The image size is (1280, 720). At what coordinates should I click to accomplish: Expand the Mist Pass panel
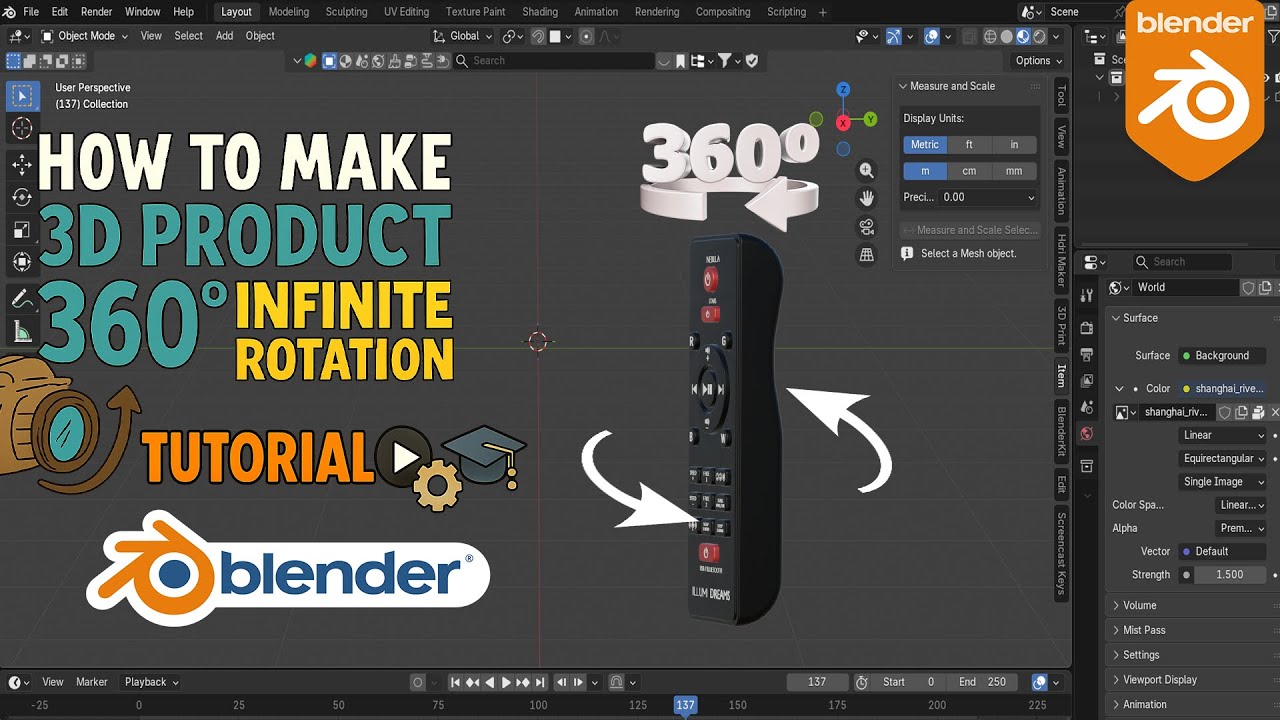[1143, 630]
